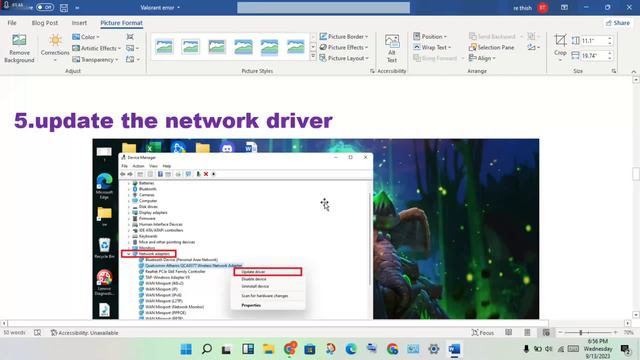Apply the Soft Edge Rectangle picture style
Viewport: 640px width, 360px height.
pos(296,47)
